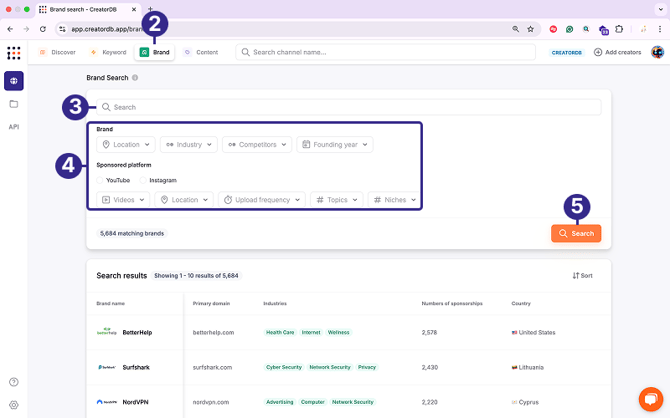Close the Brand search - CreatorDB tab
Viewport: 670px width, 418px height.
tap(134, 9)
